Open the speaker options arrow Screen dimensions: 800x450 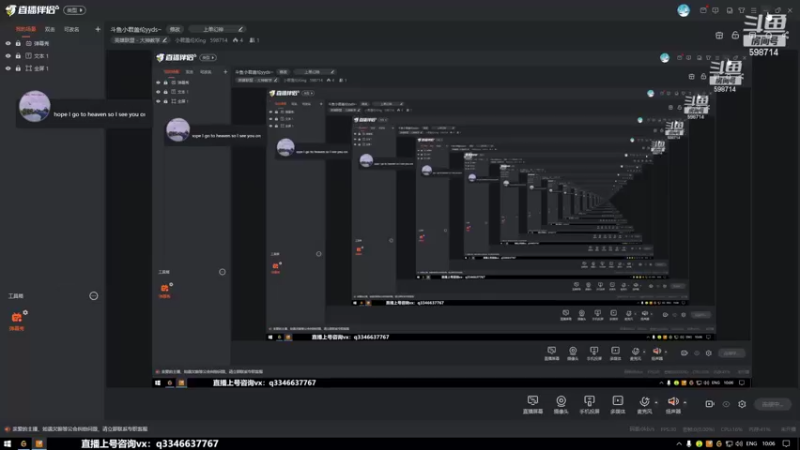coord(685,403)
